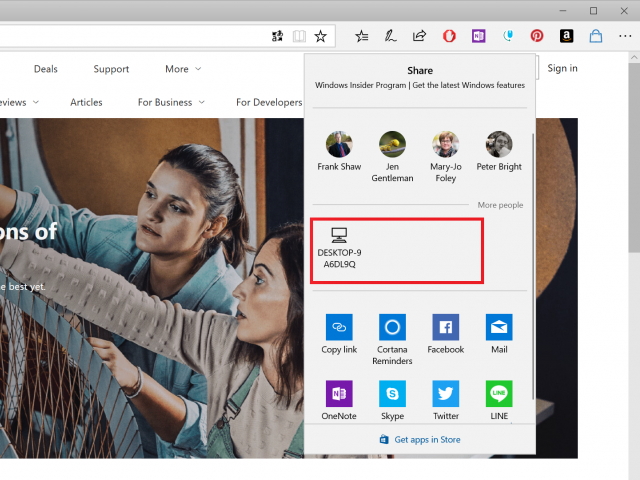
Task: Toggle Reading view book icon
Action: click(x=299, y=36)
